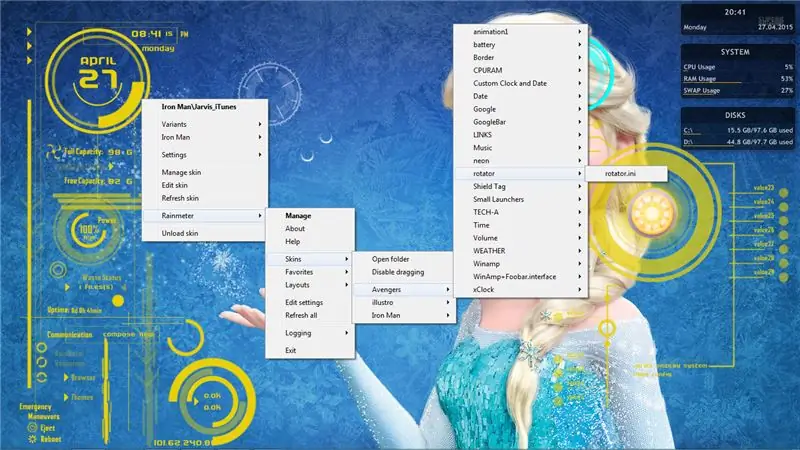Open Iron Man entry below illustro

coord(403,315)
